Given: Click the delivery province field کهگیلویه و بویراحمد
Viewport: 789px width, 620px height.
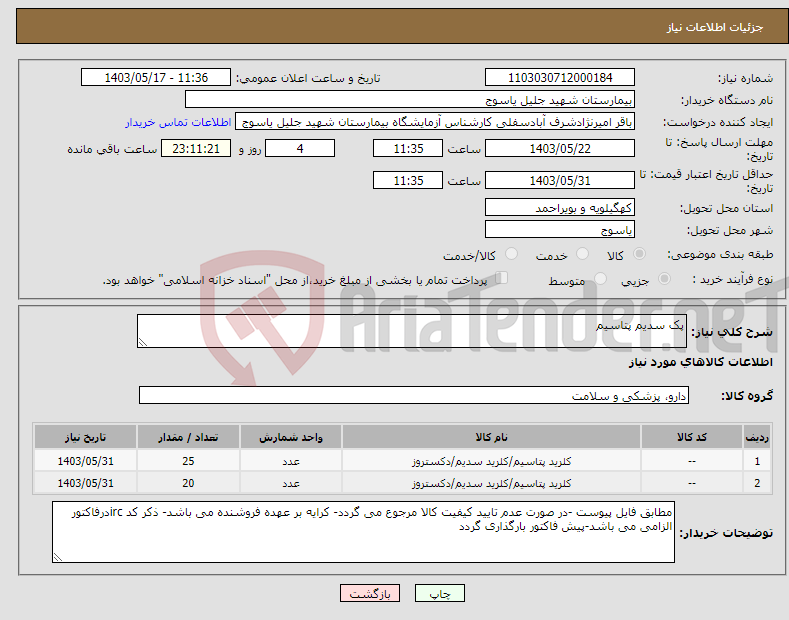Looking at the screenshot, I should click(x=560, y=207).
